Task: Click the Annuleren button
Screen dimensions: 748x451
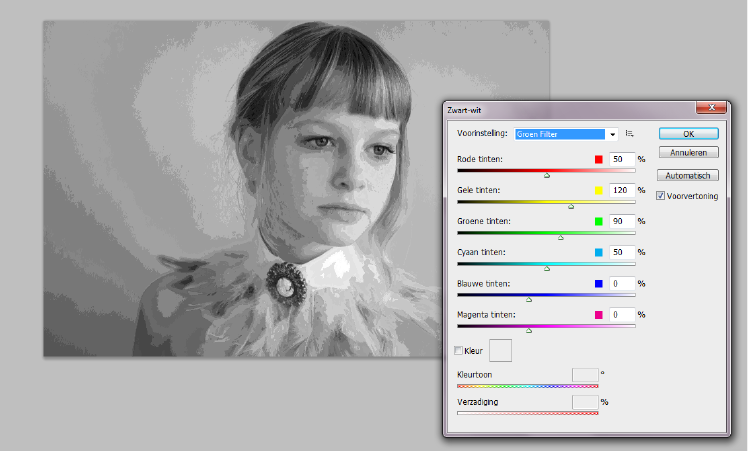Action: pyautogui.click(x=688, y=152)
